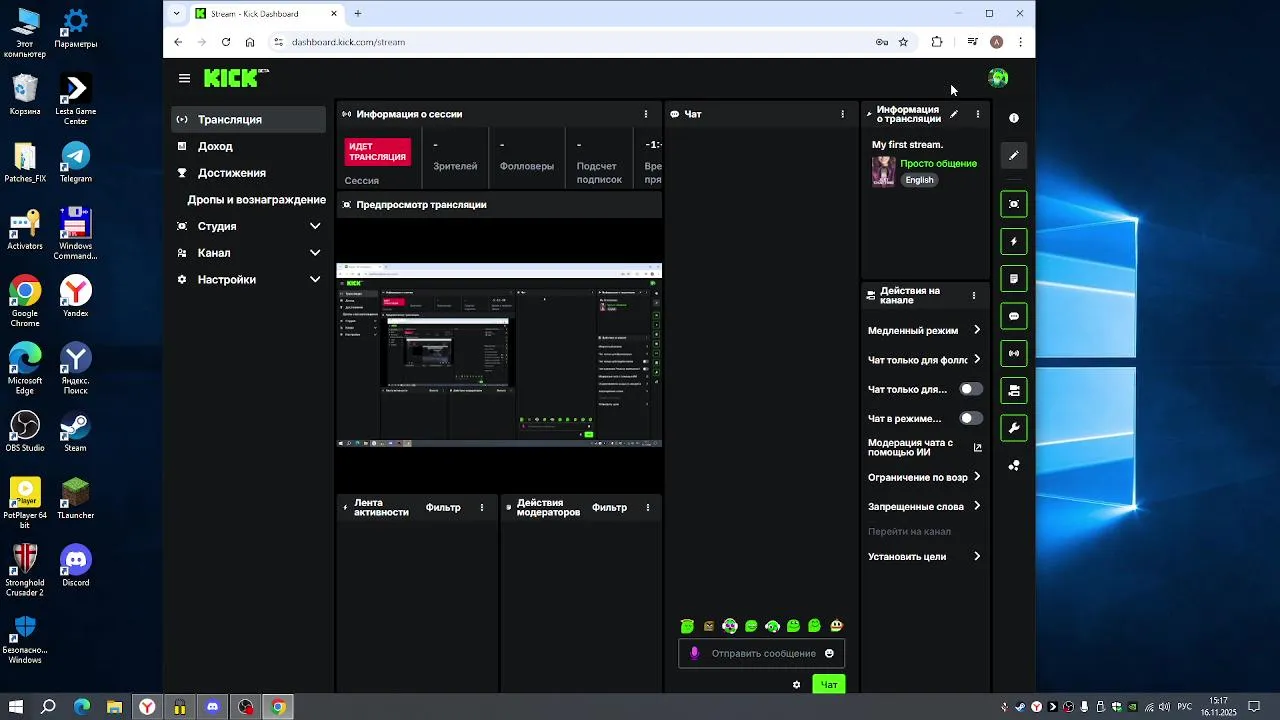Open Доход in the sidebar

[249, 146]
